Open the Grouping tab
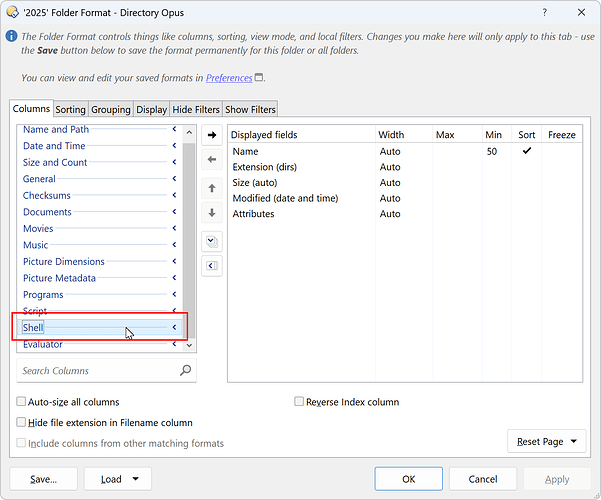Image resolution: width=601 pixels, height=500 pixels. pyautogui.click(x=111, y=109)
